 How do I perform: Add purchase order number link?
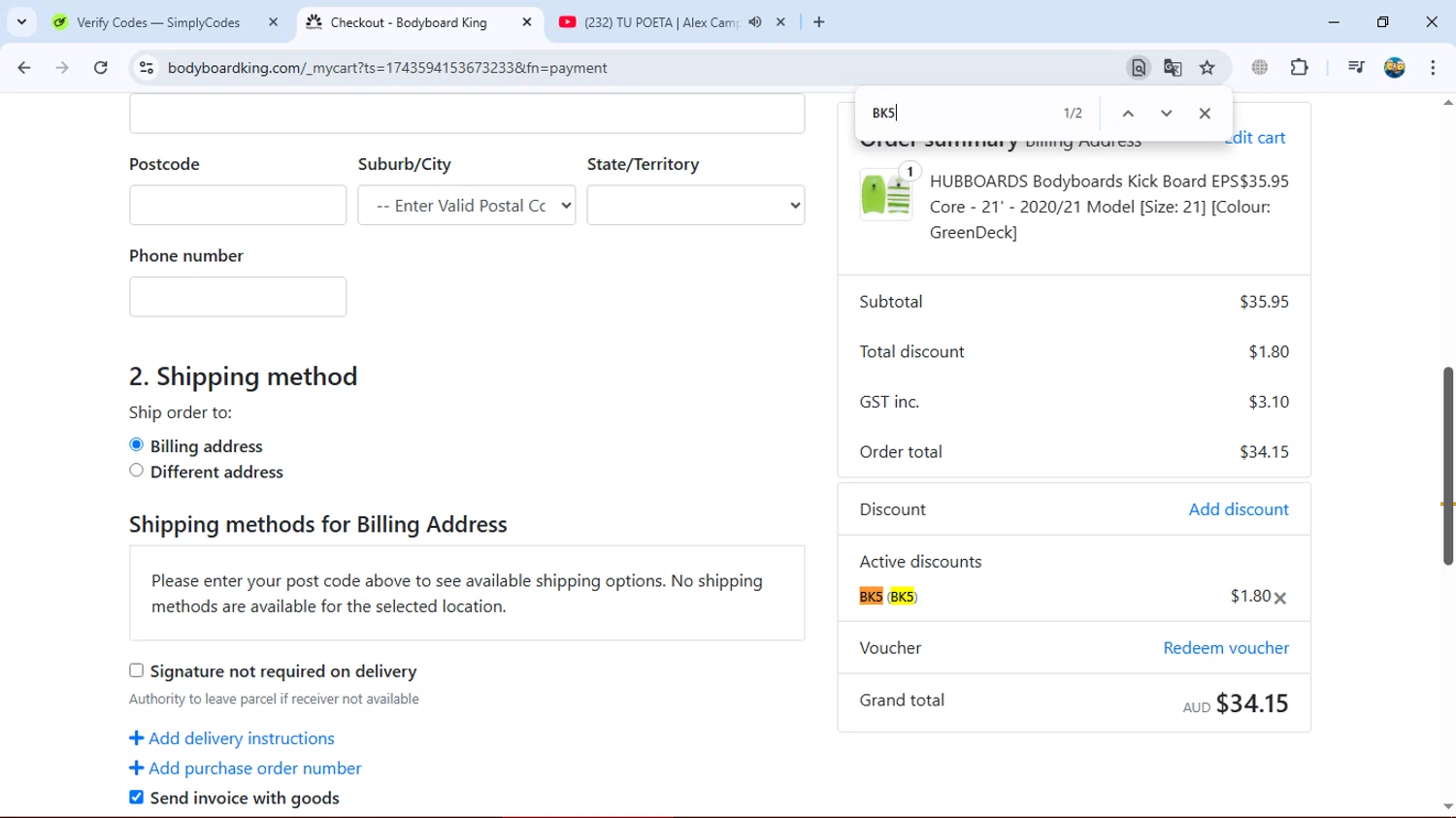click(x=246, y=769)
